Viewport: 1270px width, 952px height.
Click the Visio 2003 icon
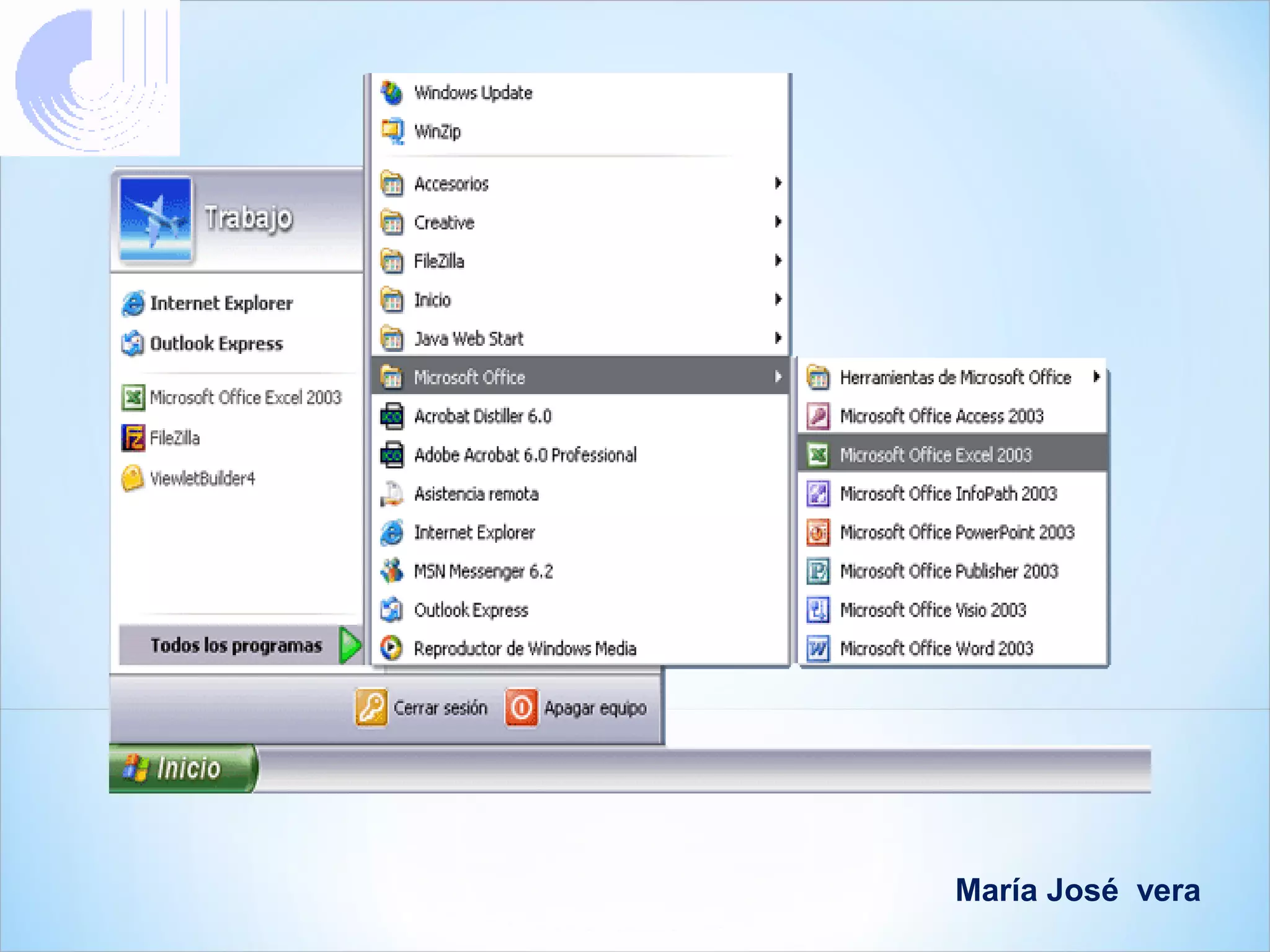click(818, 610)
